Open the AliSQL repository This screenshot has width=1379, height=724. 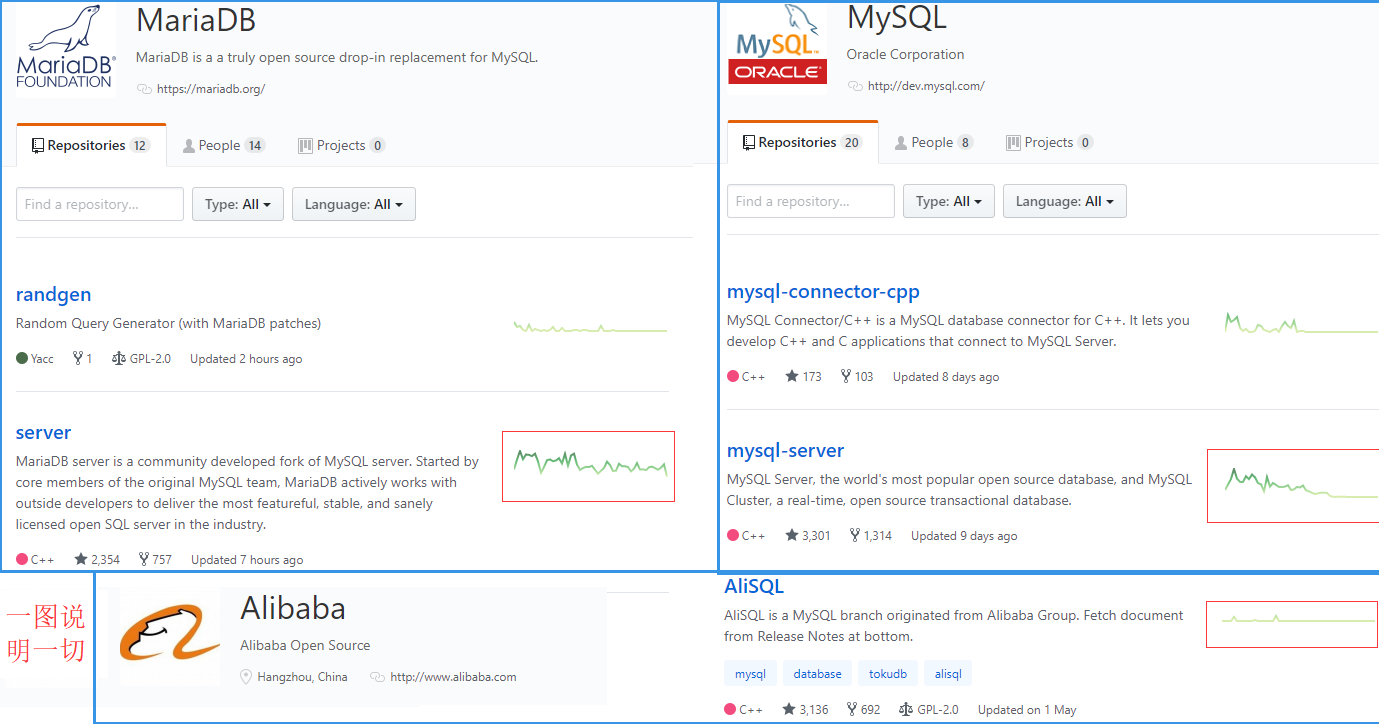click(x=754, y=586)
